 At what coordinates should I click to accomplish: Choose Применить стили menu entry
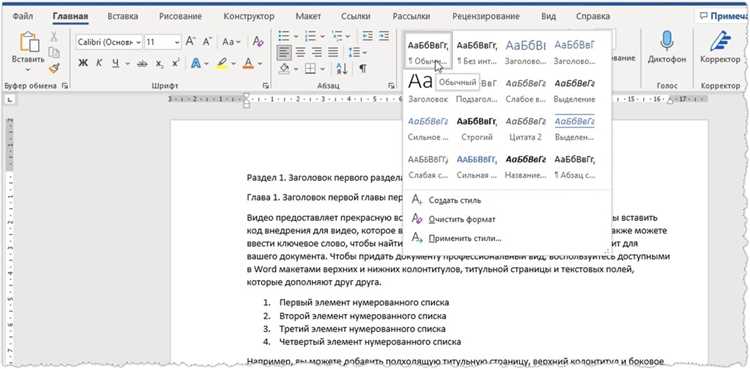(465, 238)
